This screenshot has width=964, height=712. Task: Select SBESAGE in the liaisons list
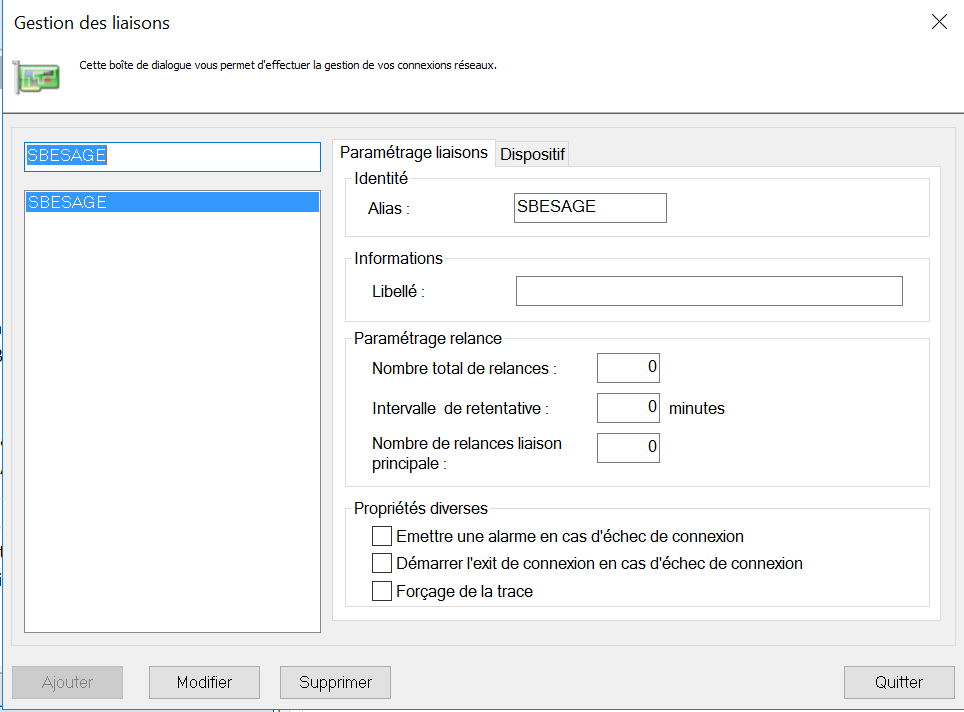pos(171,202)
